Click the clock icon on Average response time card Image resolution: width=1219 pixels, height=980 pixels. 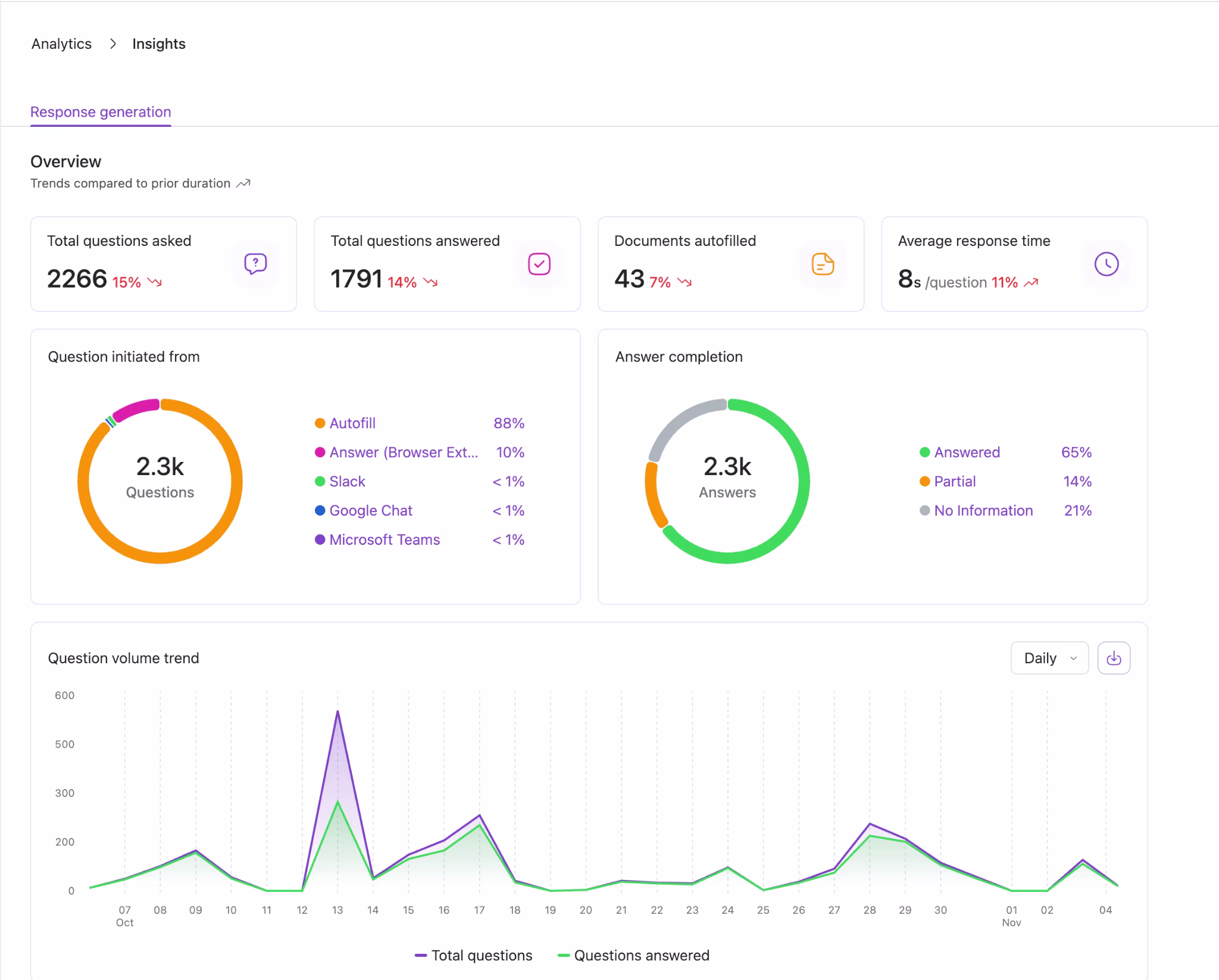pyautogui.click(x=1107, y=264)
